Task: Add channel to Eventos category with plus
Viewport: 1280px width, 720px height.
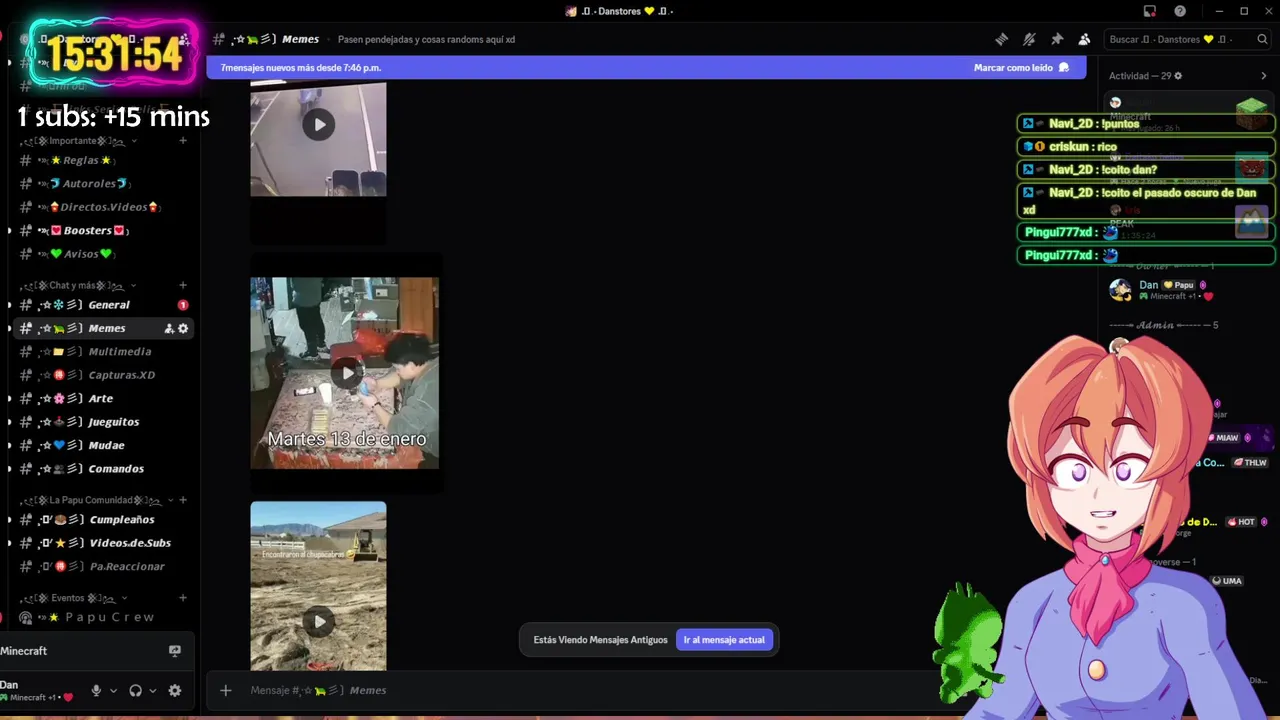Action: [183, 598]
